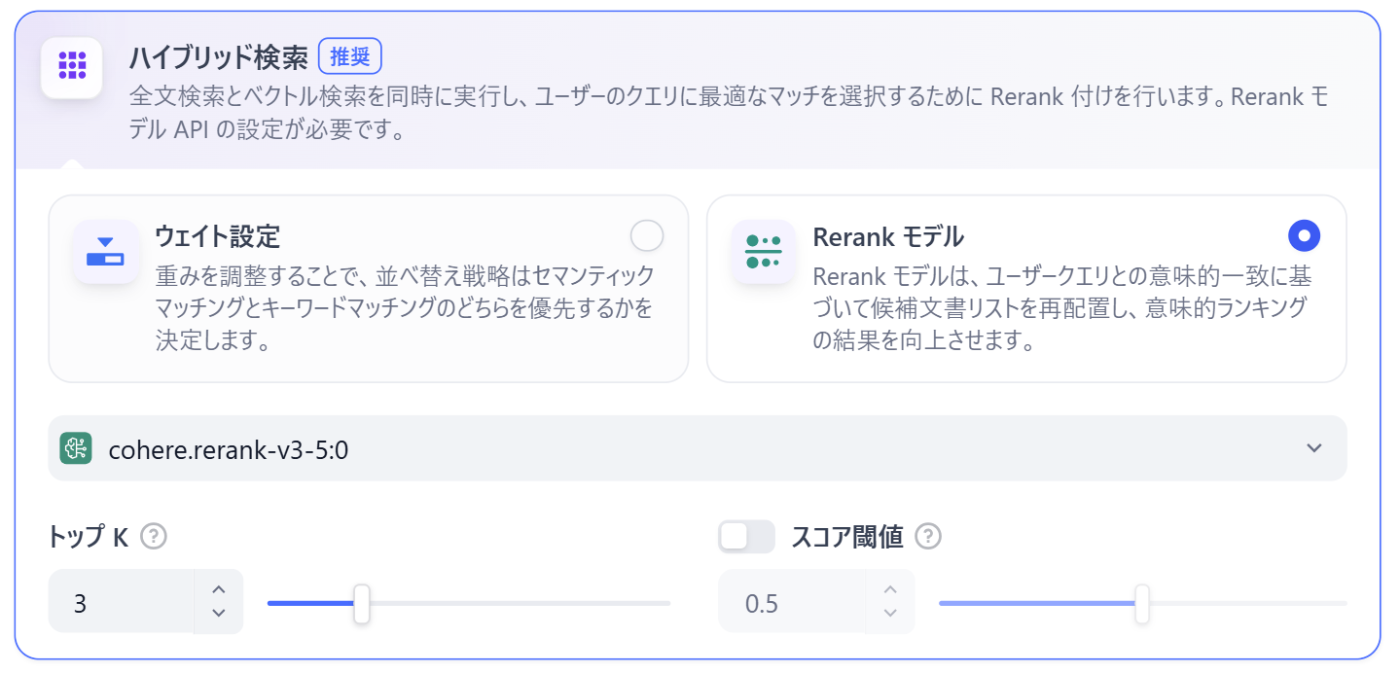Click the ハイブリッド検索 heading
Screen dimensions: 1400x673
click(x=218, y=57)
